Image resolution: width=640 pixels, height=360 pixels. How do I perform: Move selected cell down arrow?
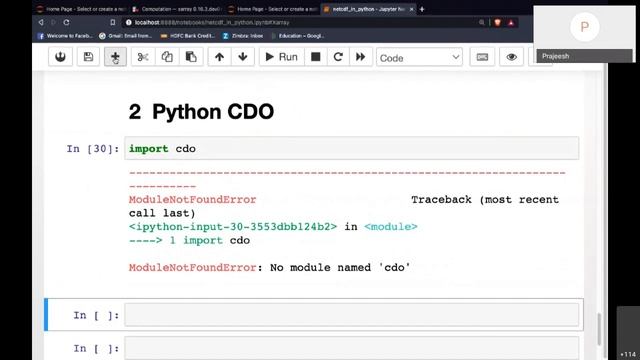243,57
